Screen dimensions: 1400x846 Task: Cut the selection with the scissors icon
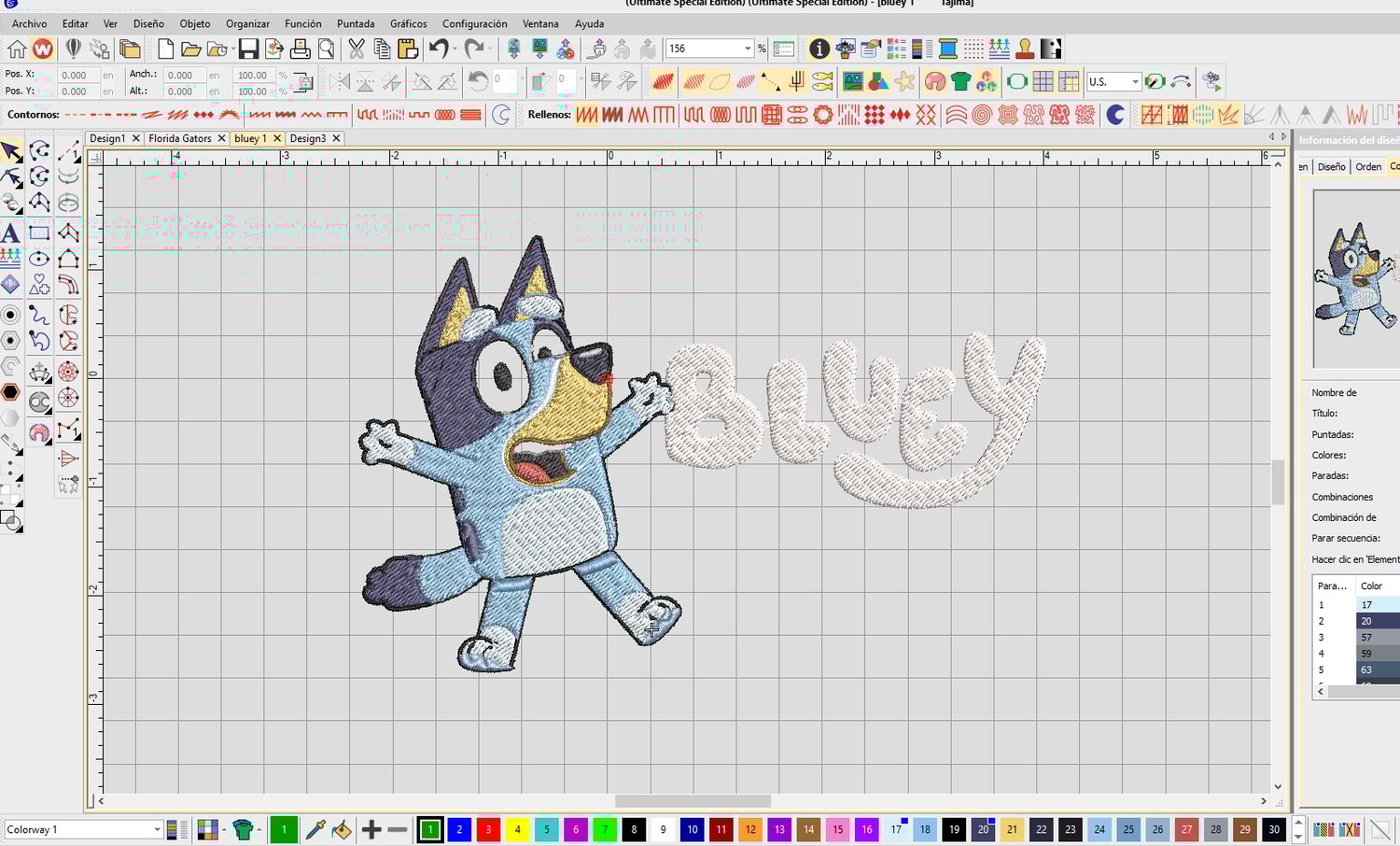tap(357, 49)
